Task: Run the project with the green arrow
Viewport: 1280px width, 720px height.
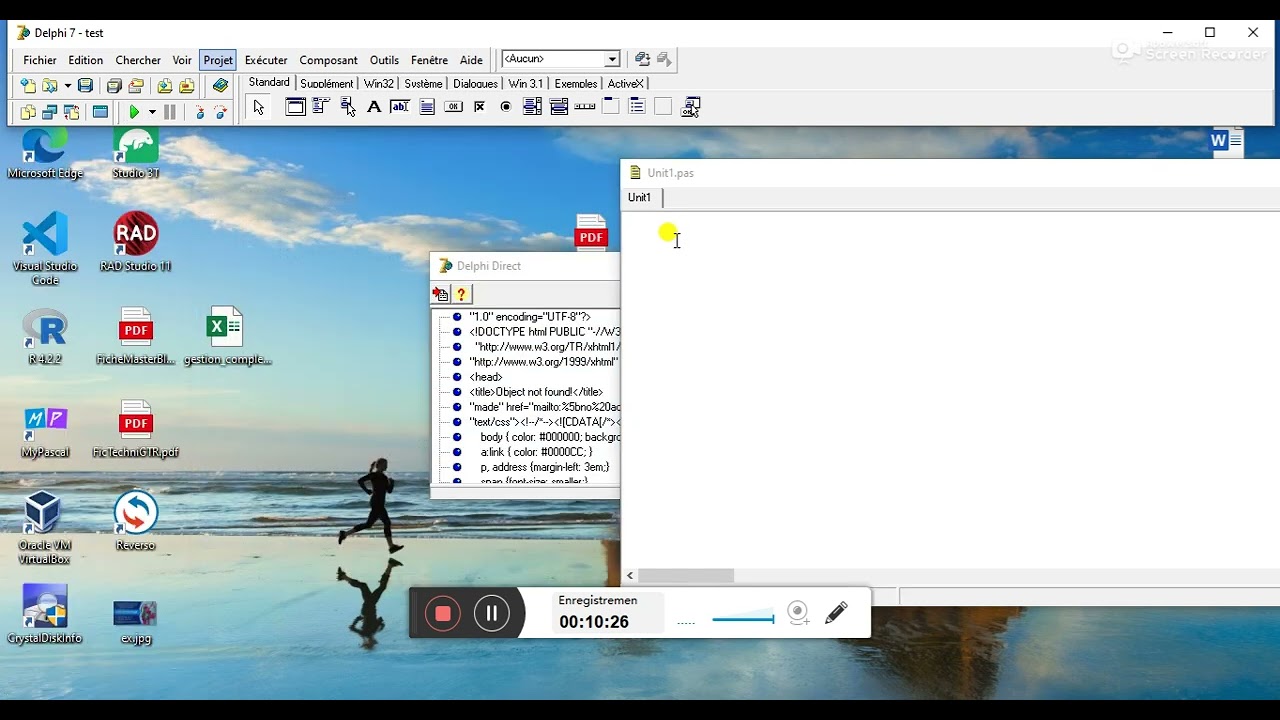Action: point(134,112)
